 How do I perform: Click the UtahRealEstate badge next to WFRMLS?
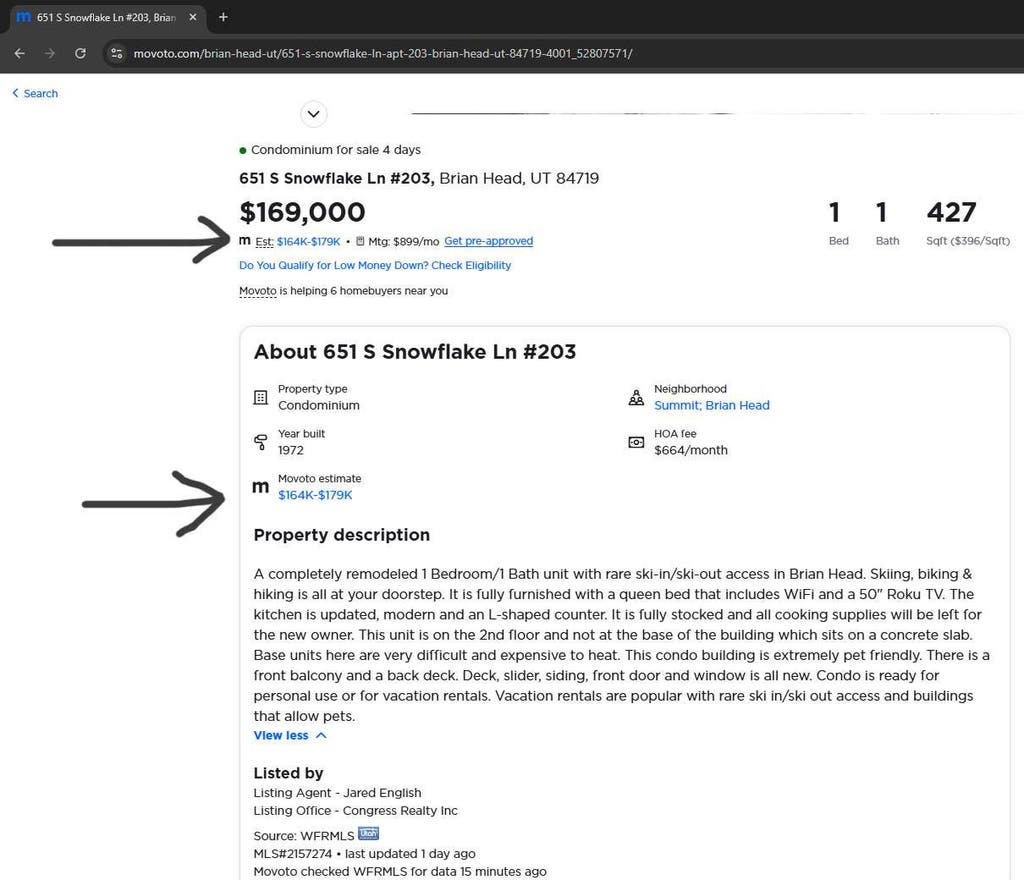(x=368, y=834)
